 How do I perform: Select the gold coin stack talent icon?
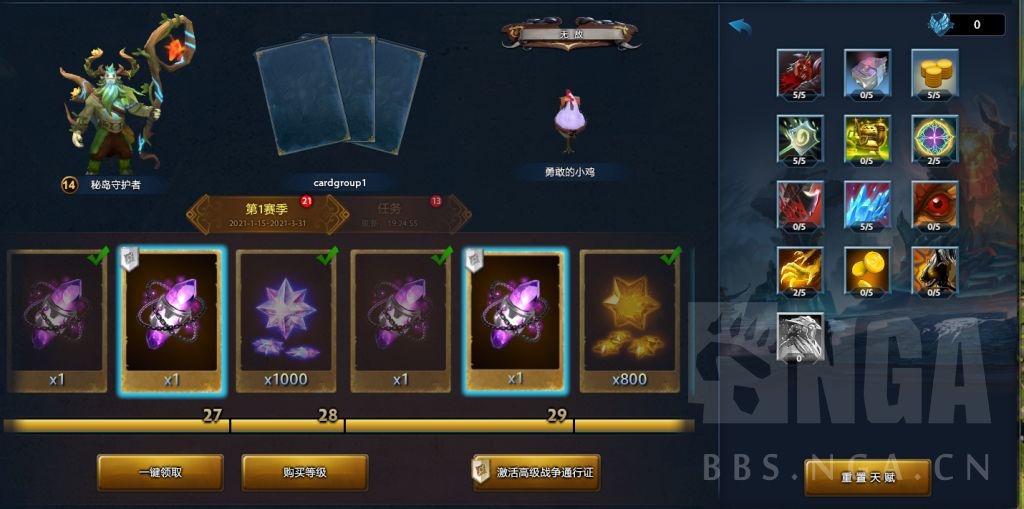pyautogui.click(x=935, y=73)
